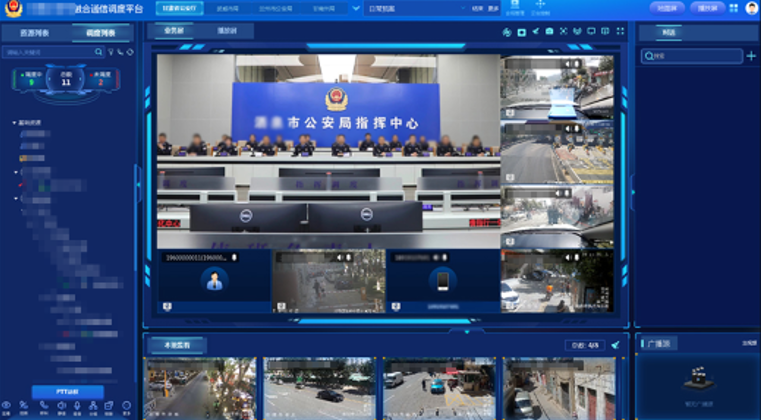Click the plus add icon in right panel
The height and width of the screenshot is (420, 761).
click(751, 56)
